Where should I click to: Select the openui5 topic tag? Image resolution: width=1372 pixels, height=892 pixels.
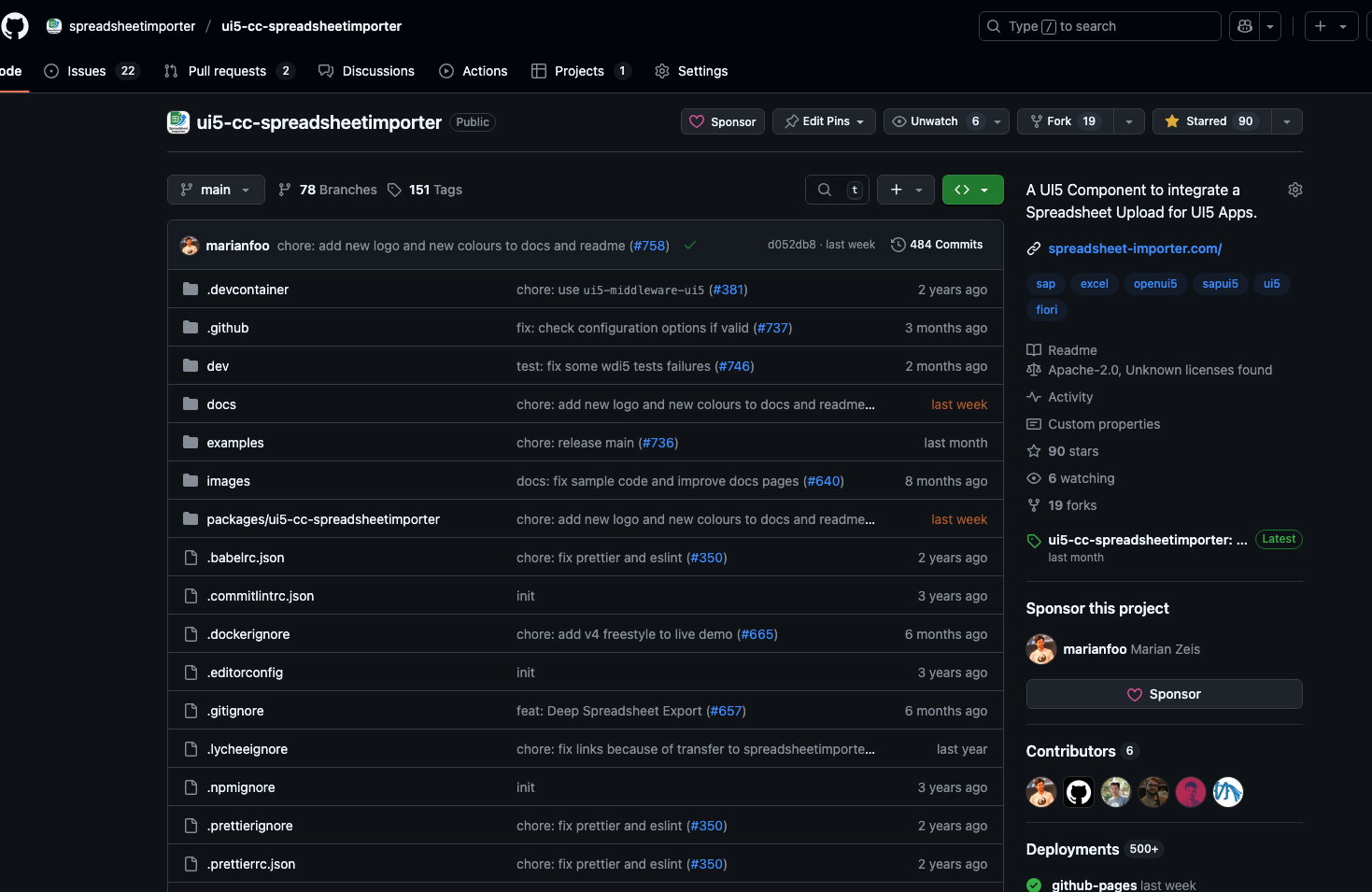click(x=1155, y=284)
